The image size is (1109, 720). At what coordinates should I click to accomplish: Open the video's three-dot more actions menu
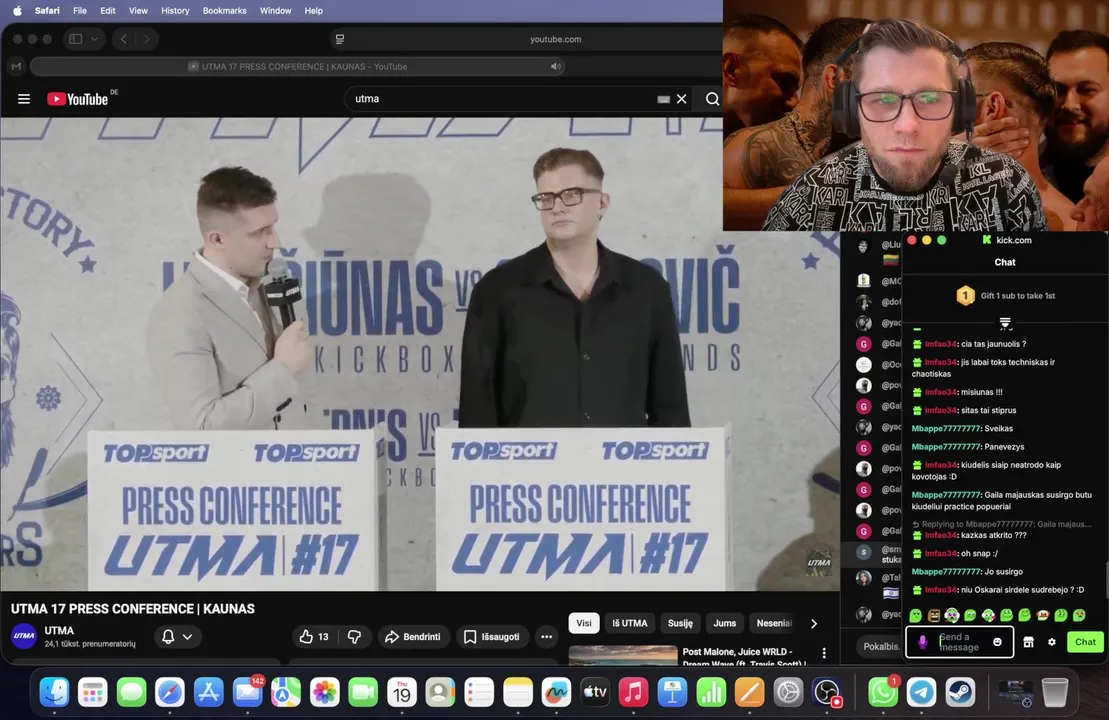click(547, 637)
